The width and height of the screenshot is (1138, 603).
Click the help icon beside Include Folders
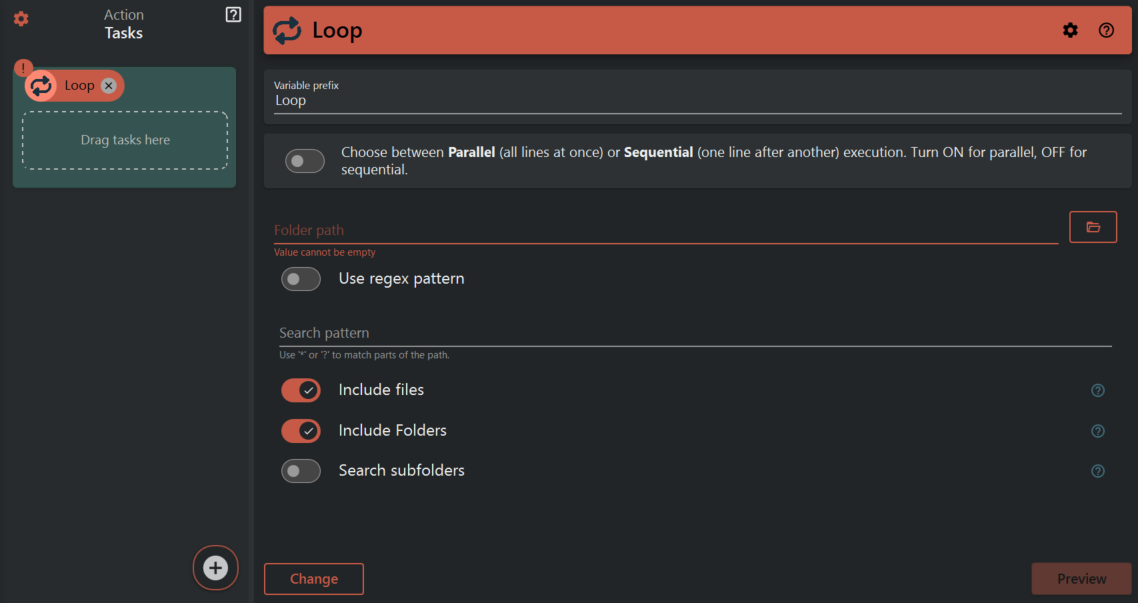(1097, 430)
